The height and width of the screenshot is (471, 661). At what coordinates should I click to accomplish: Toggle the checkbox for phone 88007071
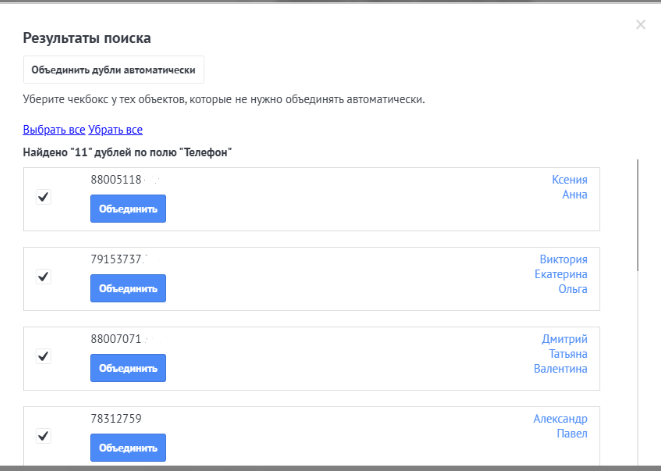[43, 356]
